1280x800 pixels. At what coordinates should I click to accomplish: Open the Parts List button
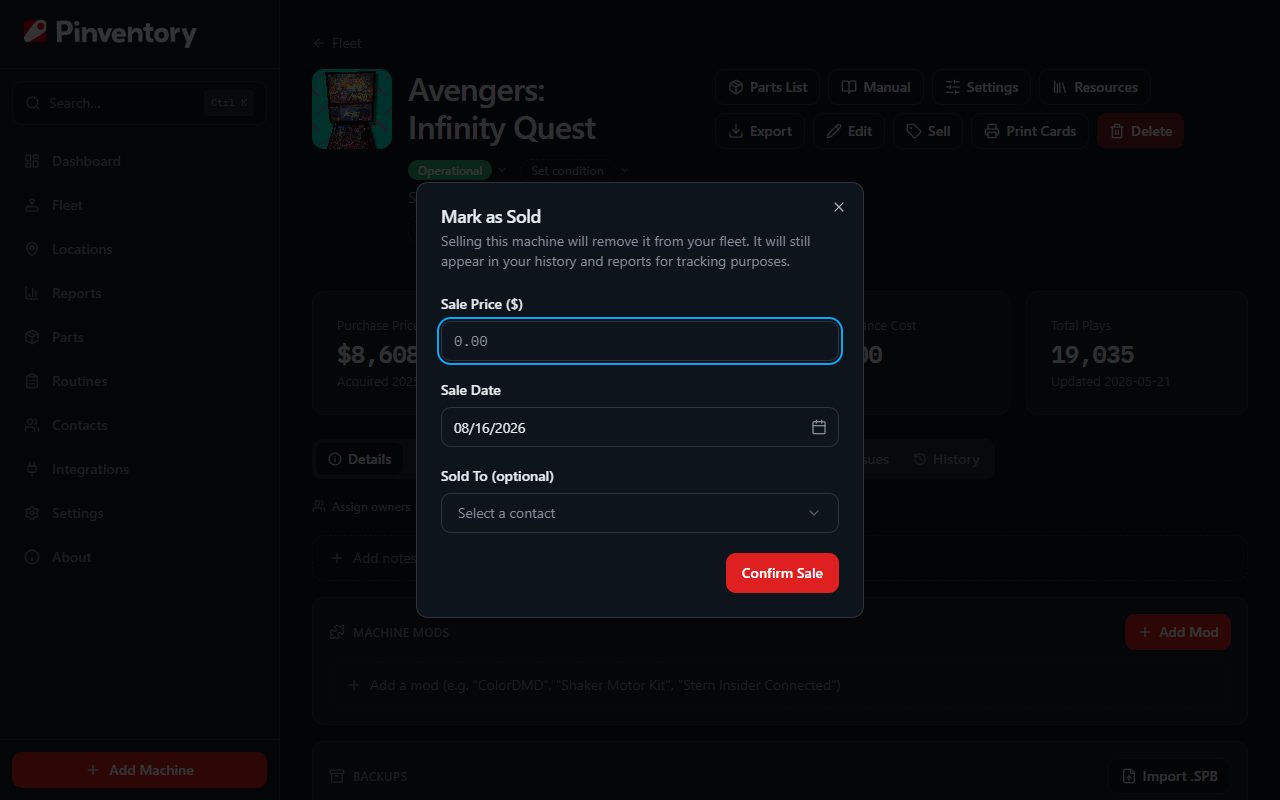[767, 87]
